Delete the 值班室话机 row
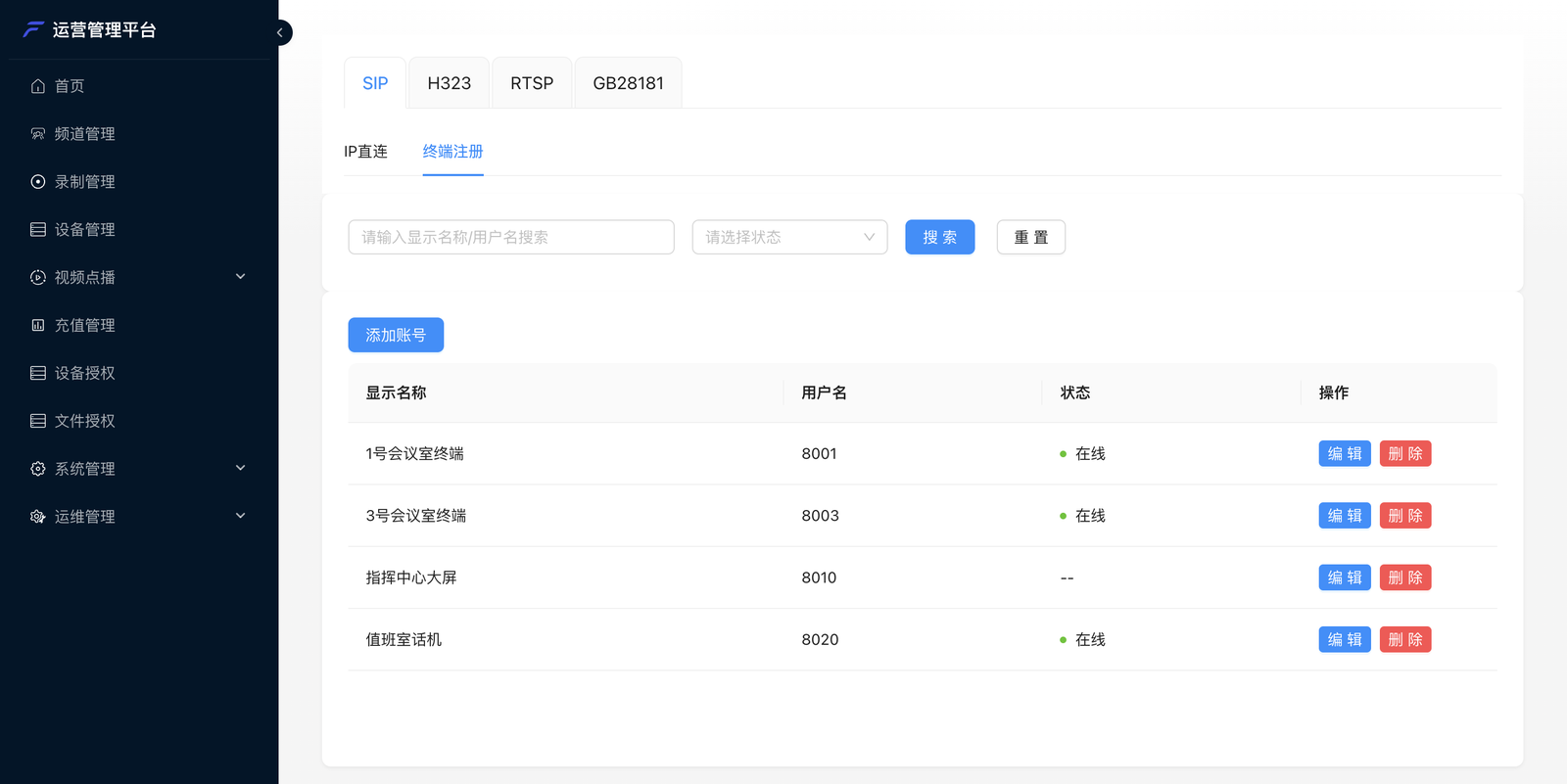The width and height of the screenshot is (1567, 784). point(1405,639)
